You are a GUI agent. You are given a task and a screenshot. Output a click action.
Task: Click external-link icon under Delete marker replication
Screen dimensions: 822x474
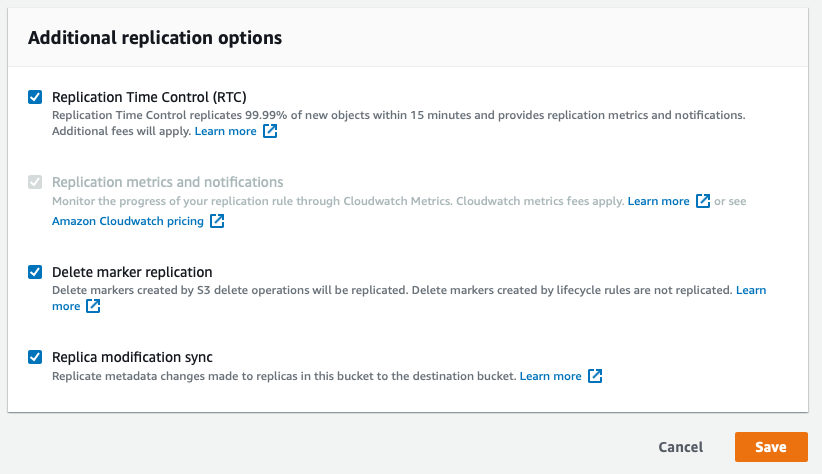pos(93,306)
